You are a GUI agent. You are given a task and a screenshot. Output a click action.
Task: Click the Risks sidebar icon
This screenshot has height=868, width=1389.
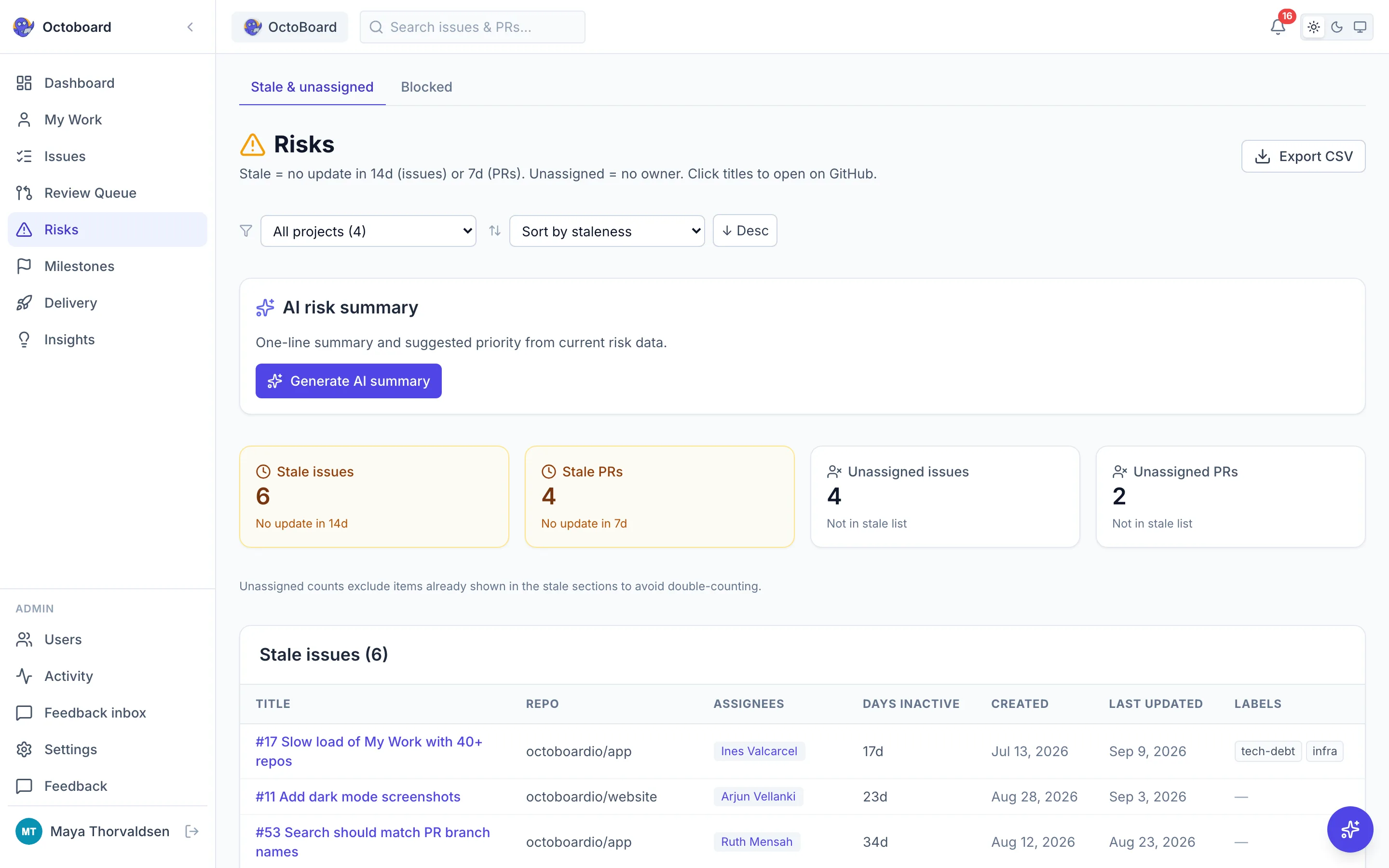[24, 230]
